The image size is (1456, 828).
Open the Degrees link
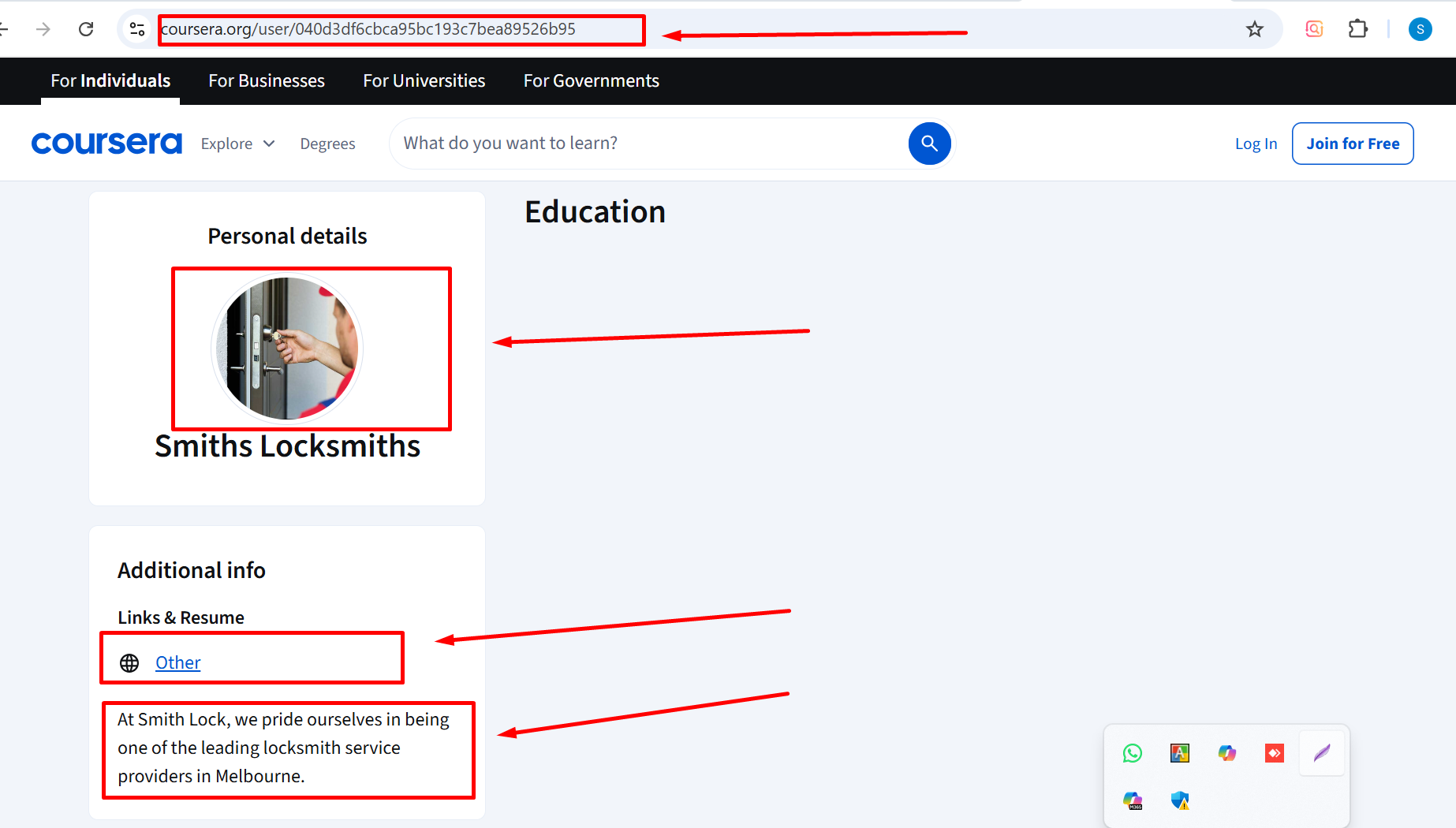327,144
